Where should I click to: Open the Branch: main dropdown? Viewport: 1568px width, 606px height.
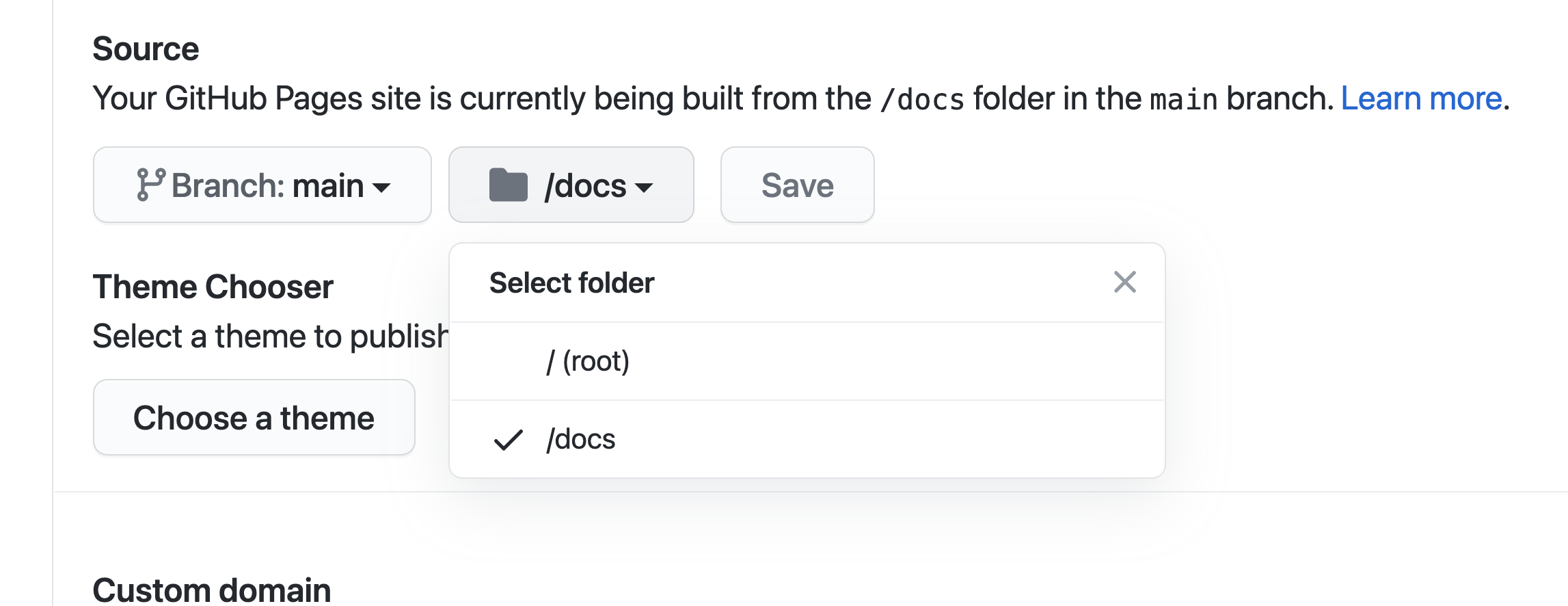click(x=262, y=184)
